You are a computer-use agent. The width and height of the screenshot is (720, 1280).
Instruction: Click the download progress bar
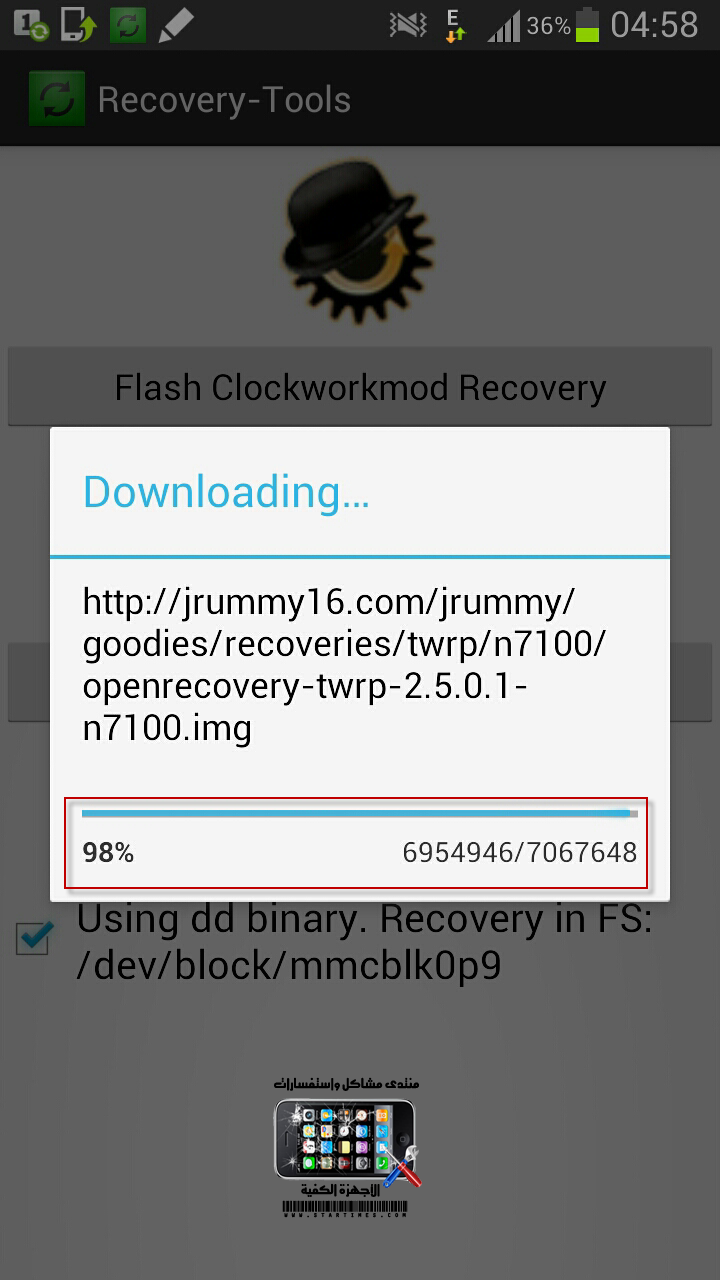click(360, 814)
